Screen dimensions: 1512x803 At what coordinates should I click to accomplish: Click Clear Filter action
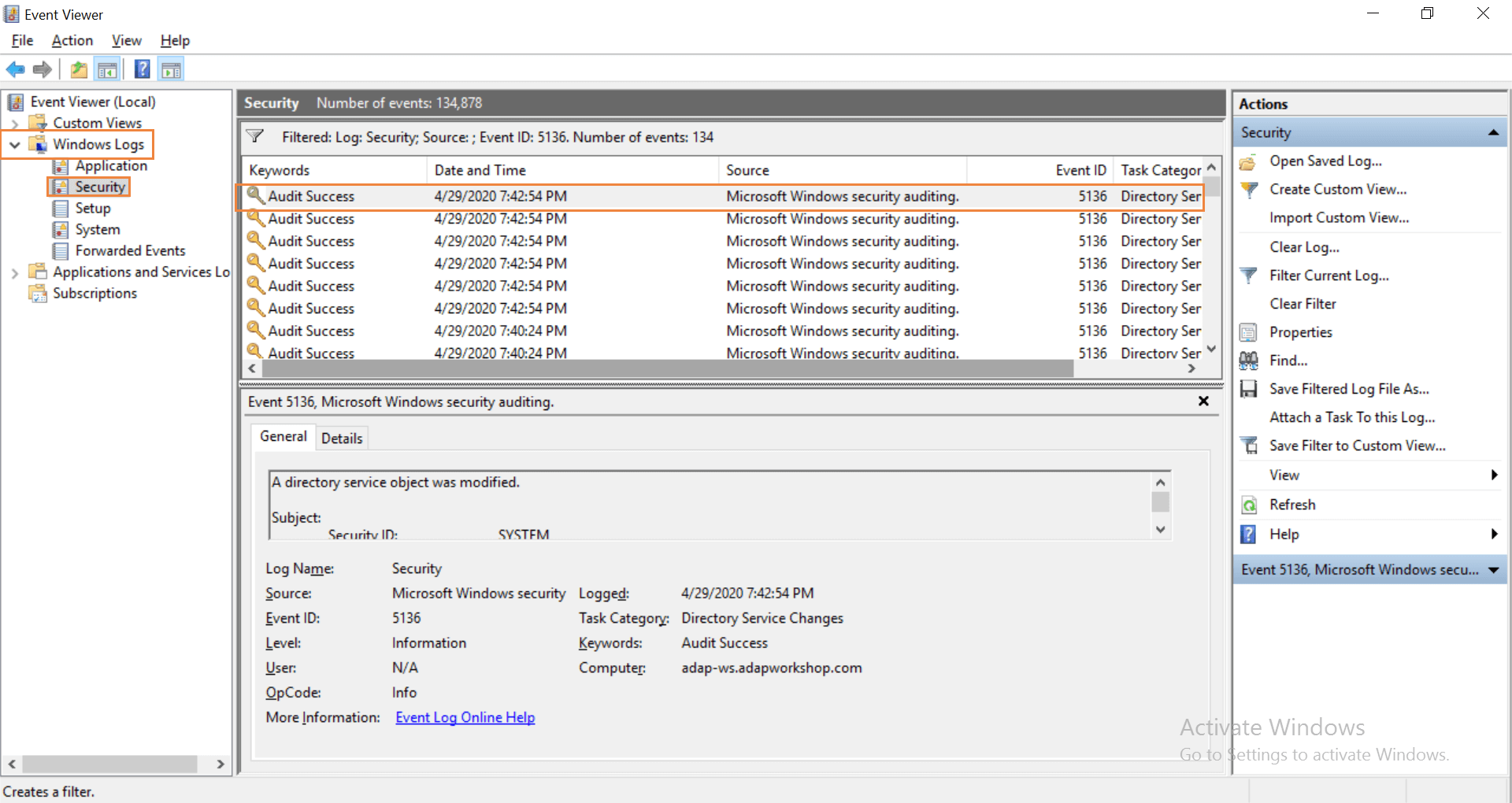[1303, 304]
